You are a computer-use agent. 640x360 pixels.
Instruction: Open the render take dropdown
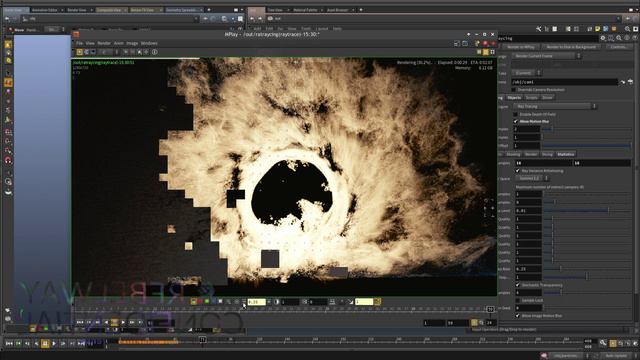point(527,73)
